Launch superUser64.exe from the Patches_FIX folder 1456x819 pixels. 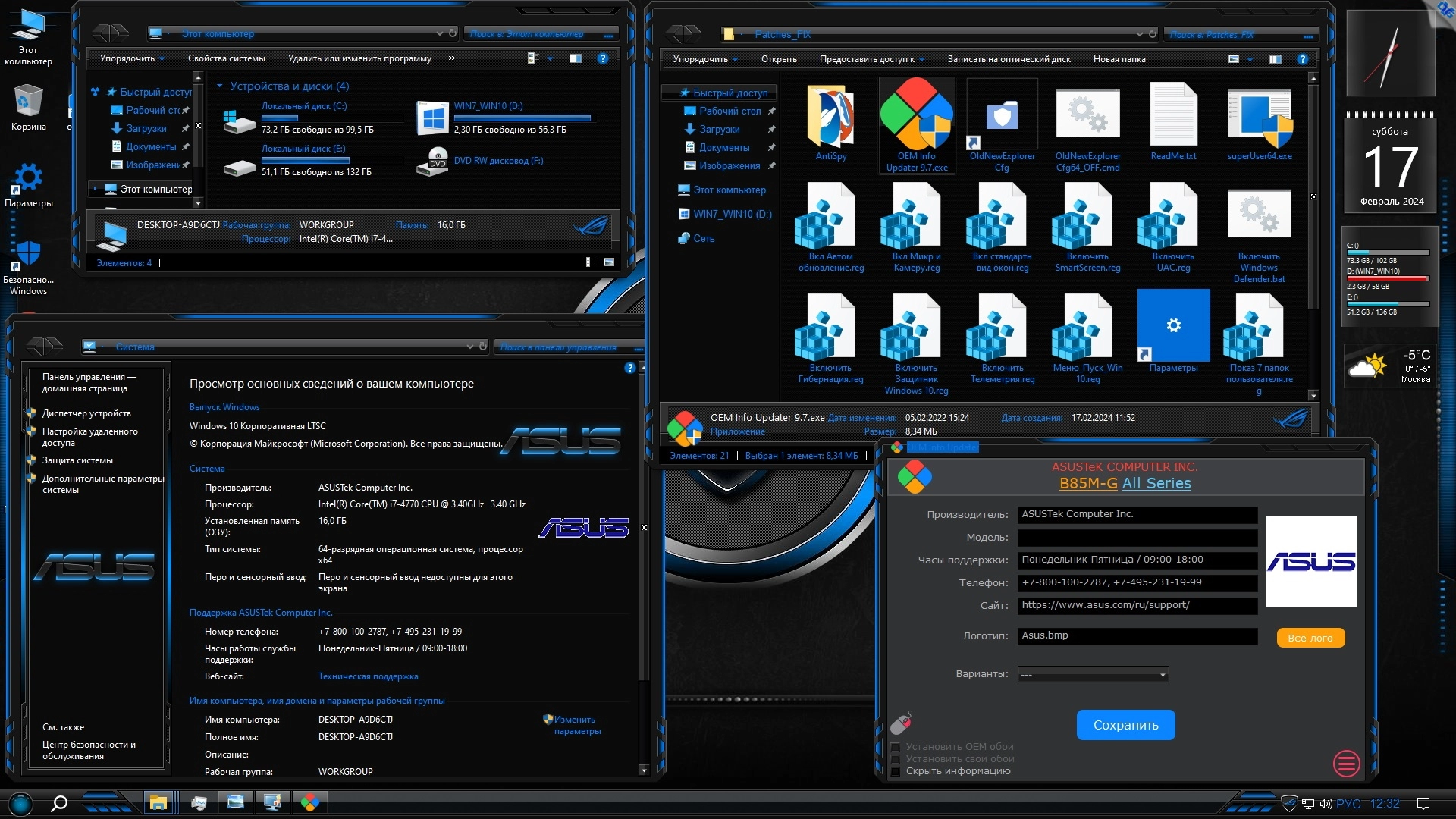[1259, 118]
